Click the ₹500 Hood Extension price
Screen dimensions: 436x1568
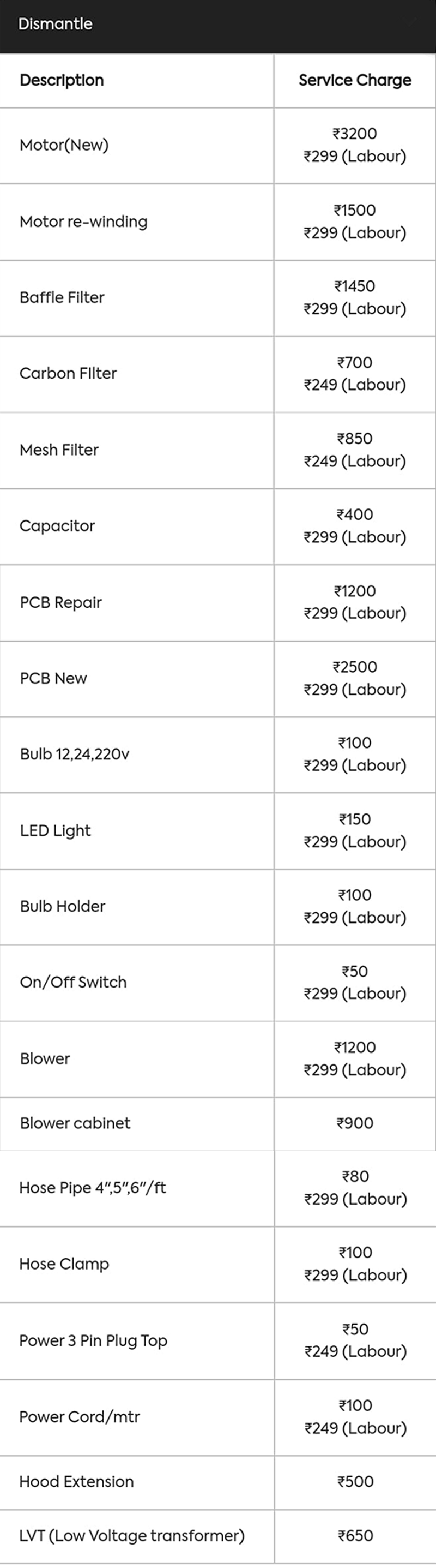(355, 1482)
